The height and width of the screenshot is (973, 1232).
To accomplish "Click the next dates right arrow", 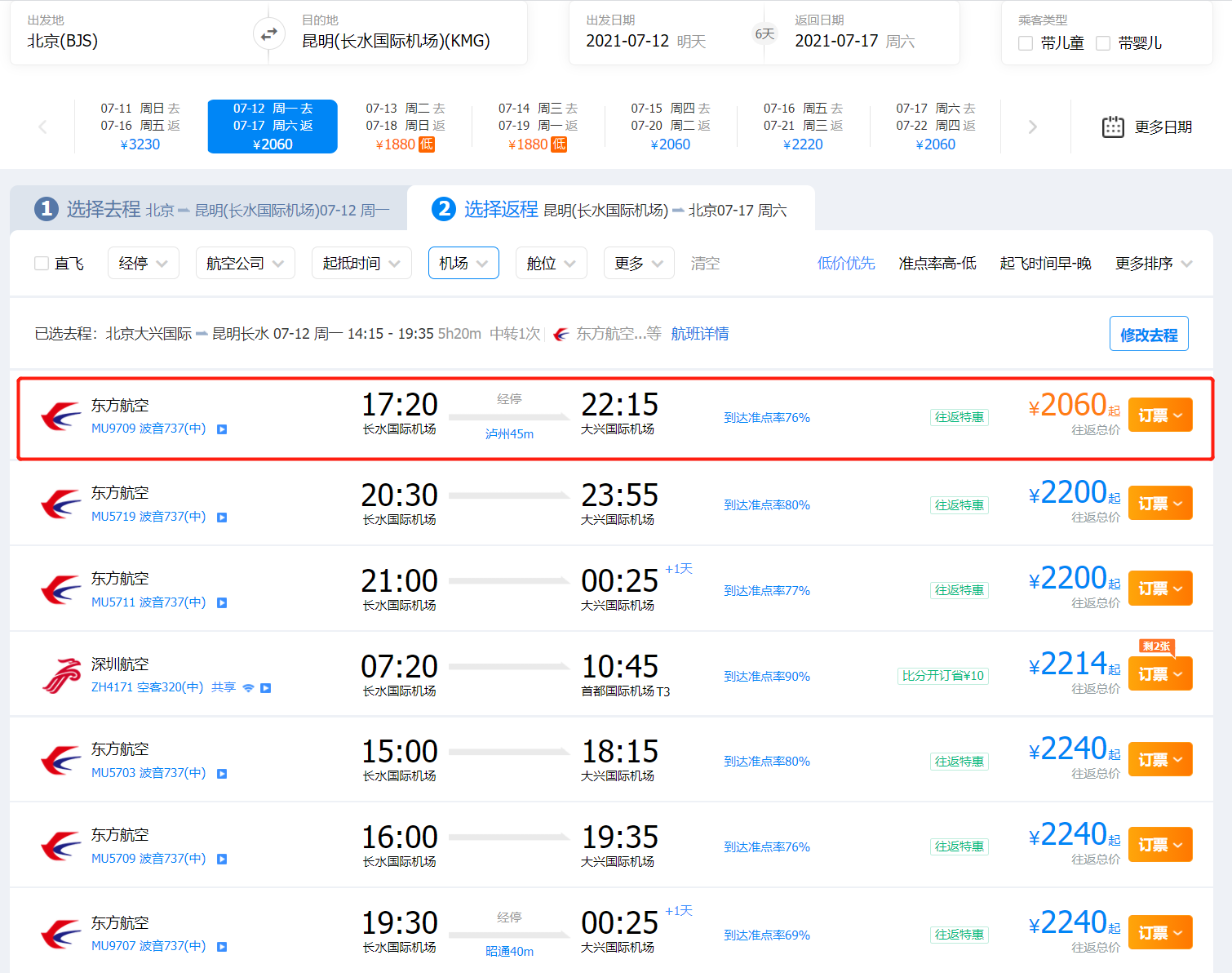I will click(1032, 127).
